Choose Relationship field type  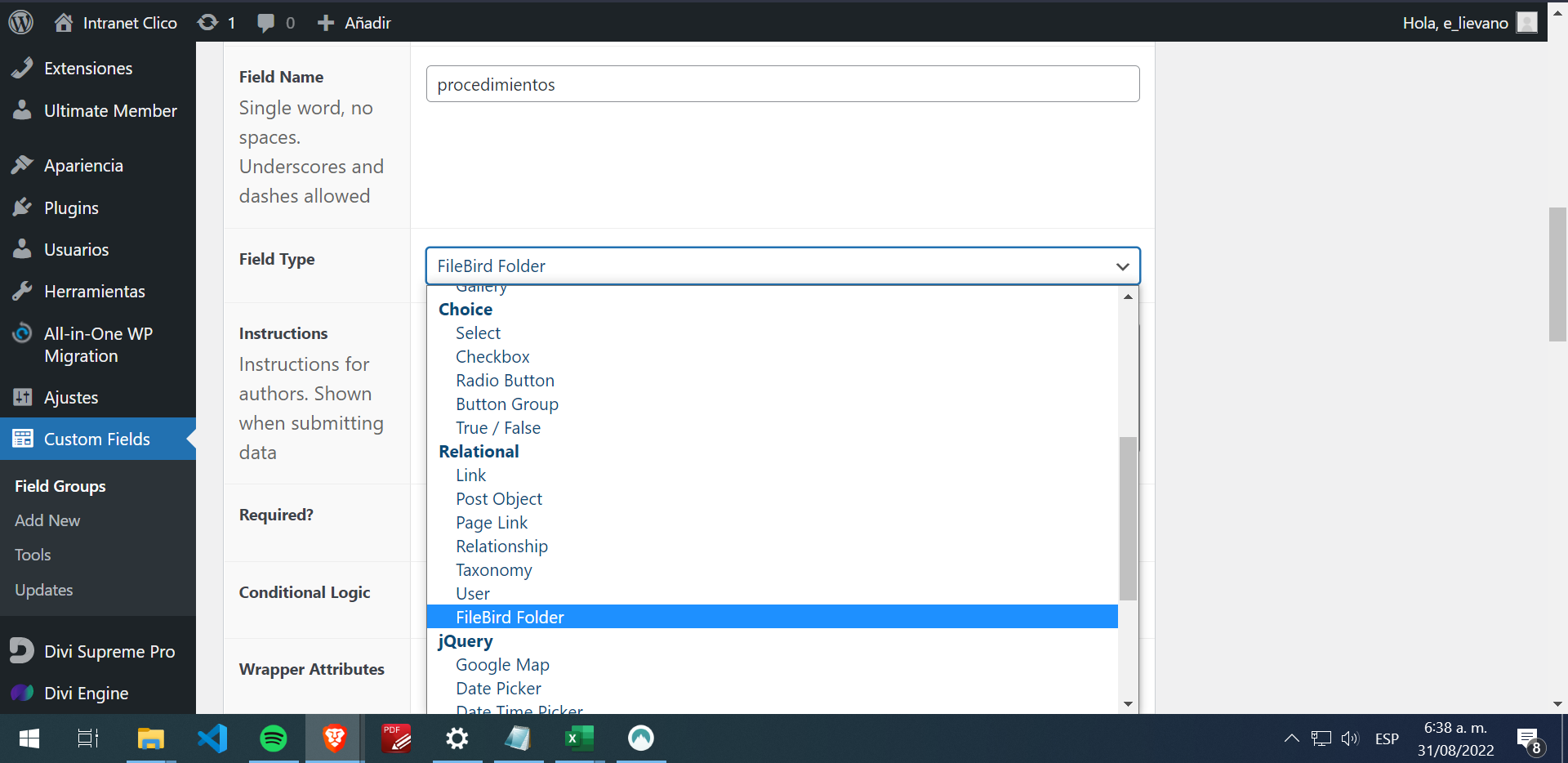(x=501, y=546)
